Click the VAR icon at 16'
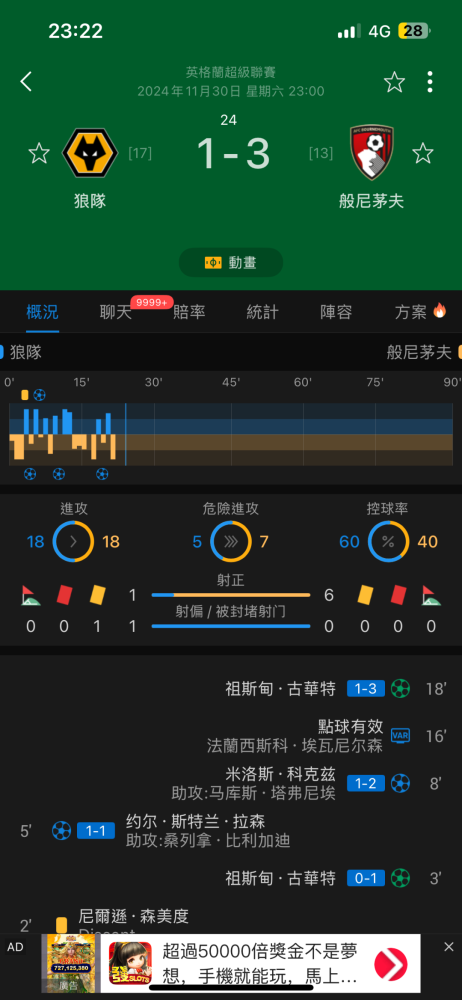Viewport: 462px width, 1000px height. point(400,735)
